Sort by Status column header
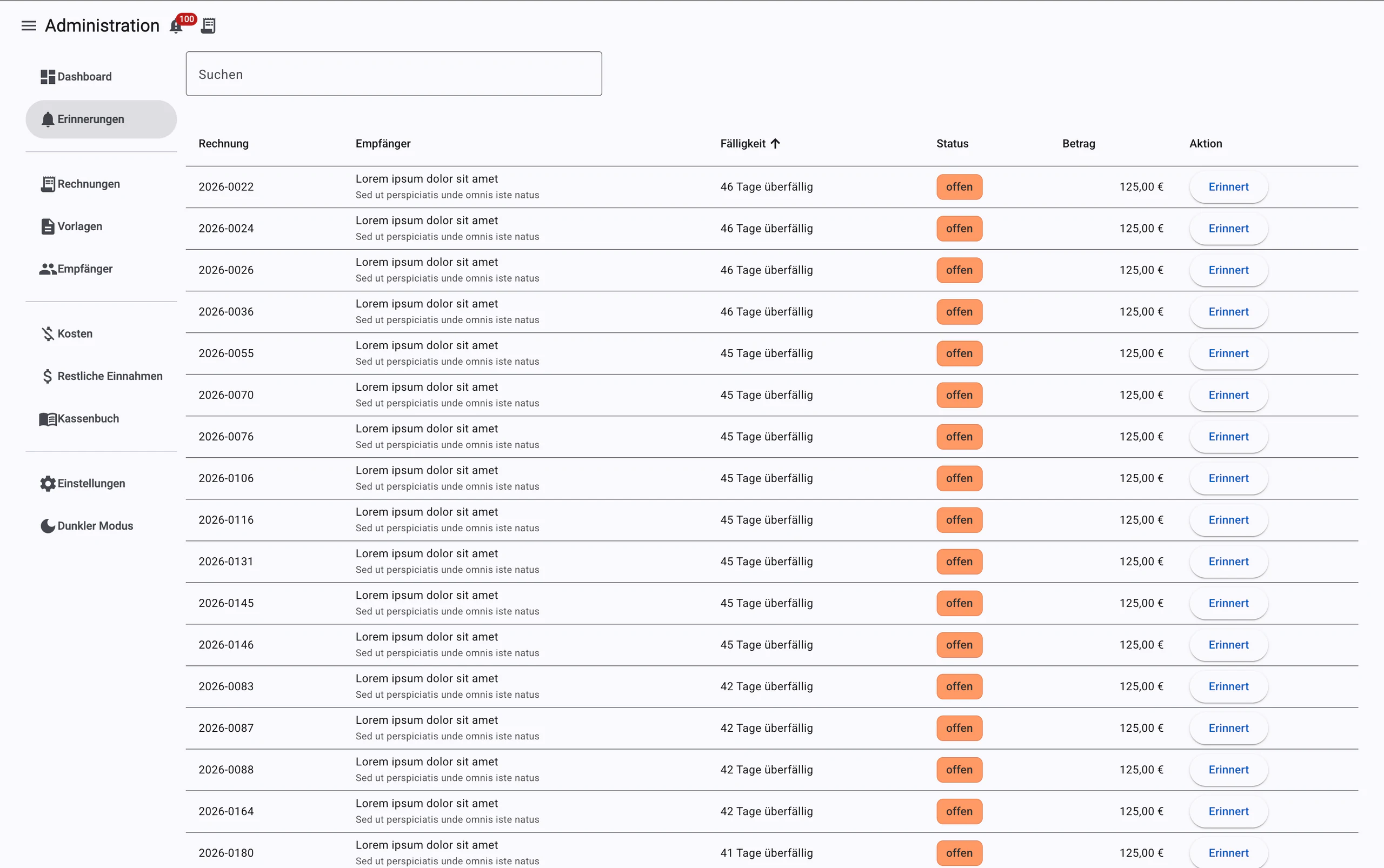The width and height of the screenshot is (1384, 868). [952, 144]
